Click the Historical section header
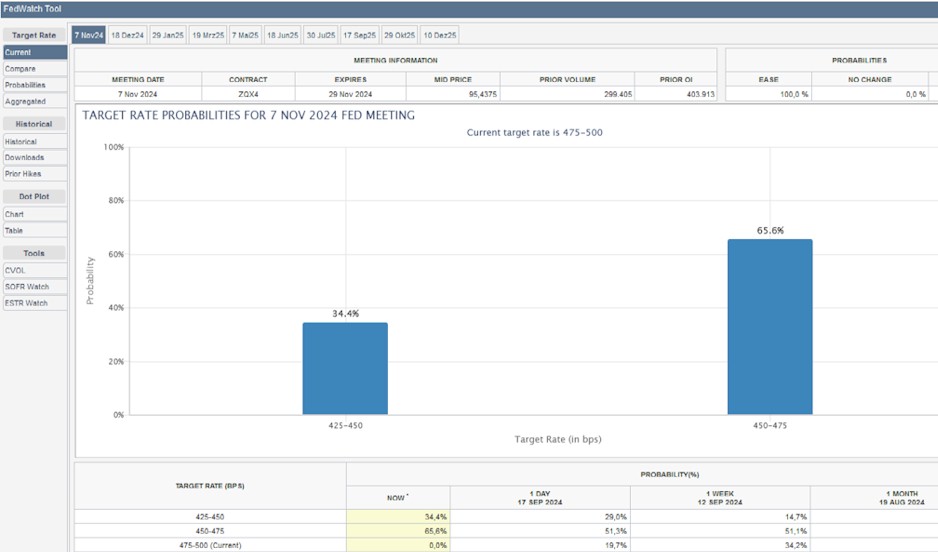 pyautogui.click(x=34, y=124)
